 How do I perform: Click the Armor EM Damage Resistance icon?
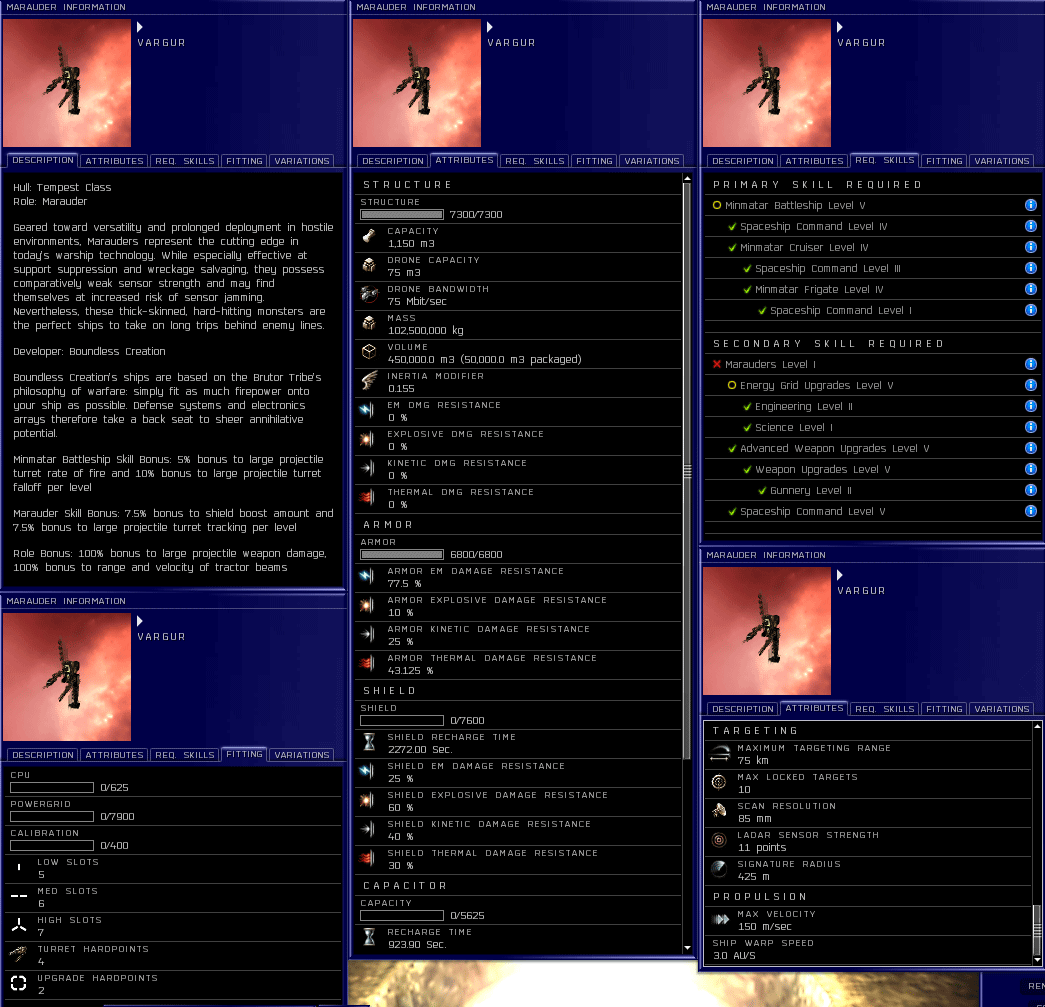coord(367,576)
